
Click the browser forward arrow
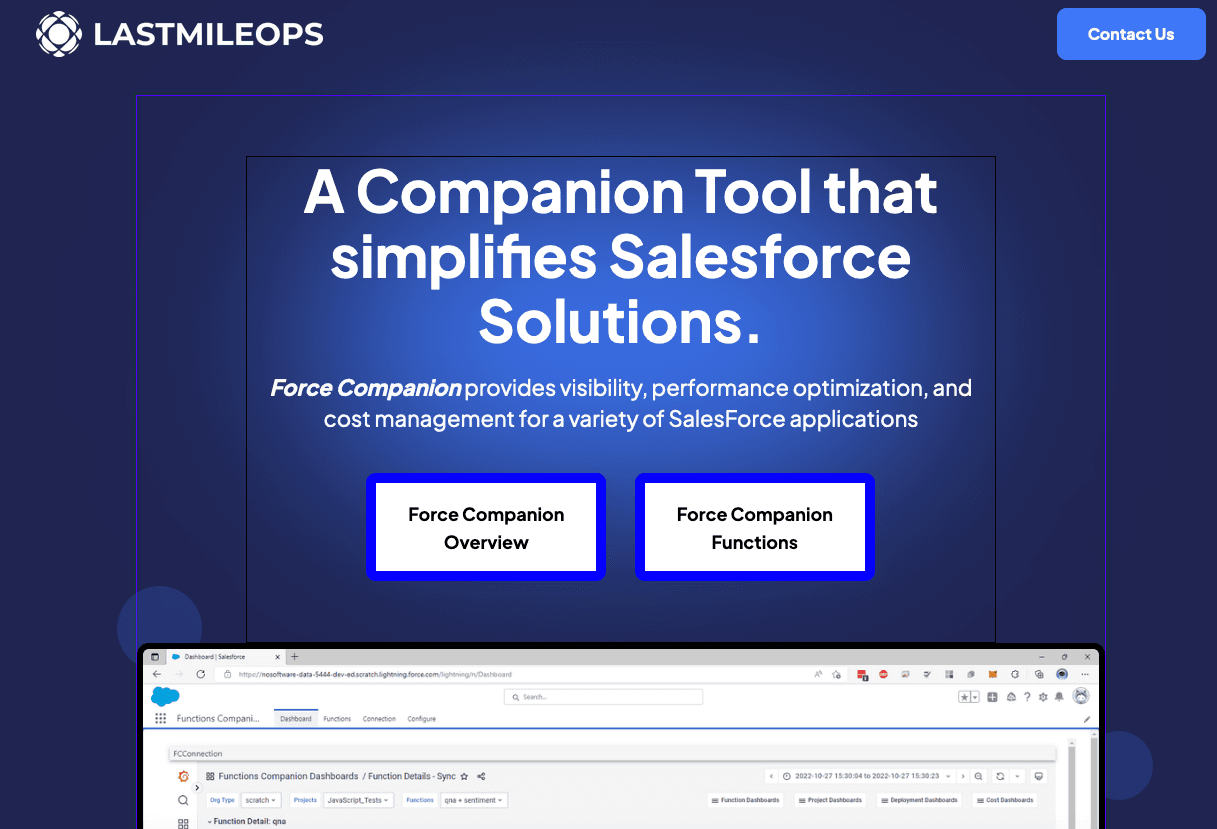point(179,674)
